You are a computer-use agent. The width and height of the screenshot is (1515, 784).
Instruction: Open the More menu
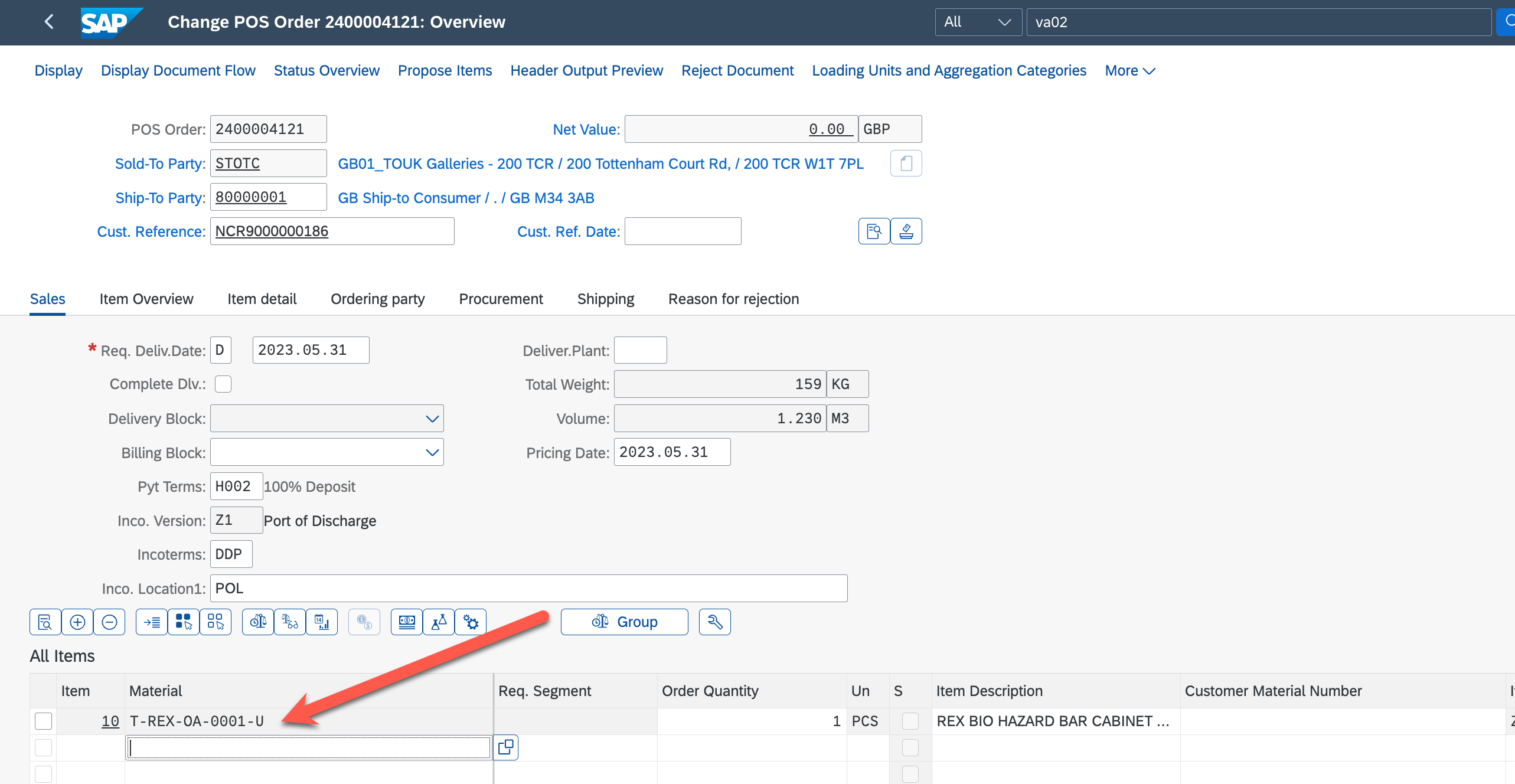click(x=1129, y=71)
